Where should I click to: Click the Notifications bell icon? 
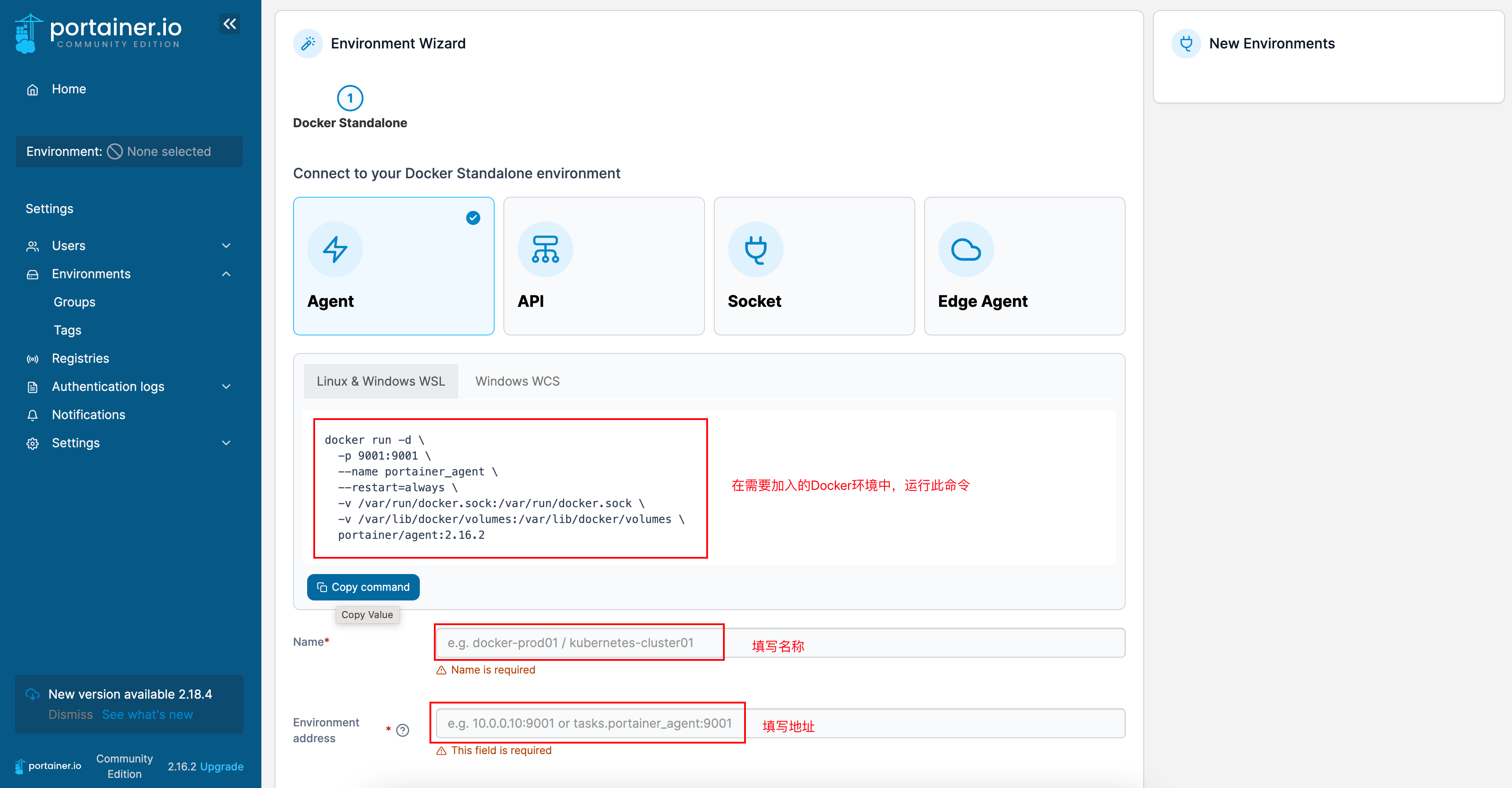point(33,415)
